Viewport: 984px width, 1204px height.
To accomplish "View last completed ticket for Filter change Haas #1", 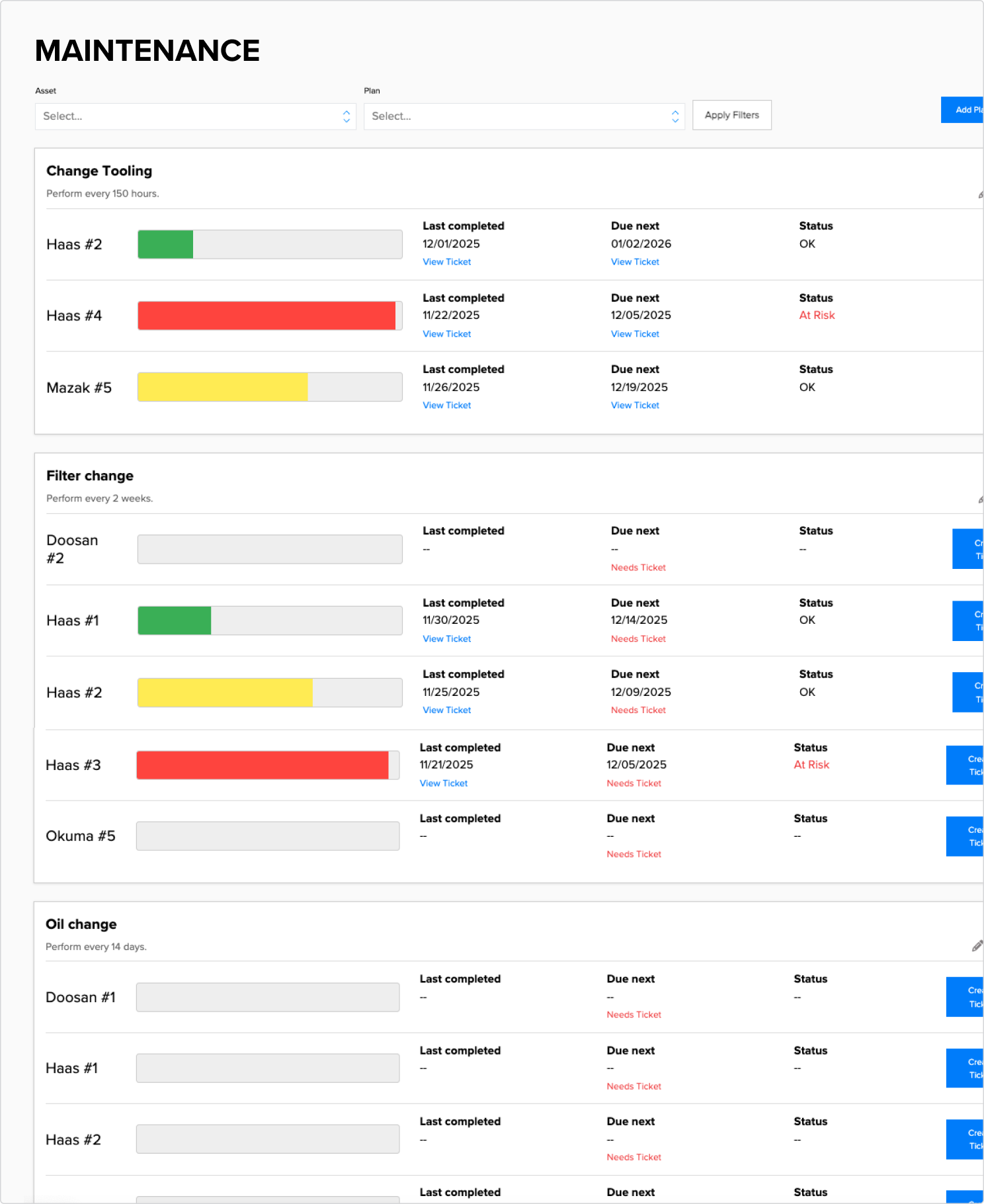I will (446, 639).
